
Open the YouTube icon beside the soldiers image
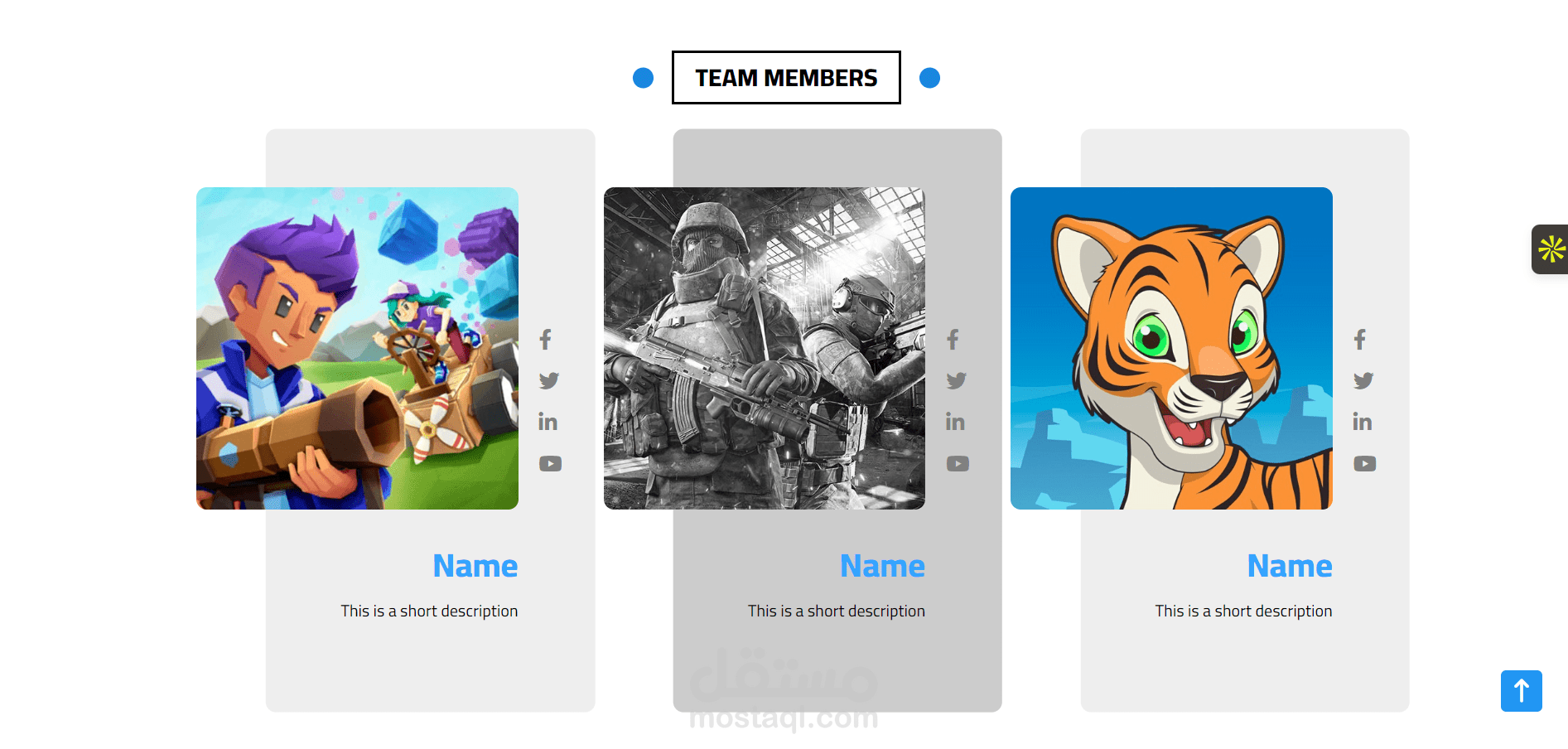pos(958,463)
